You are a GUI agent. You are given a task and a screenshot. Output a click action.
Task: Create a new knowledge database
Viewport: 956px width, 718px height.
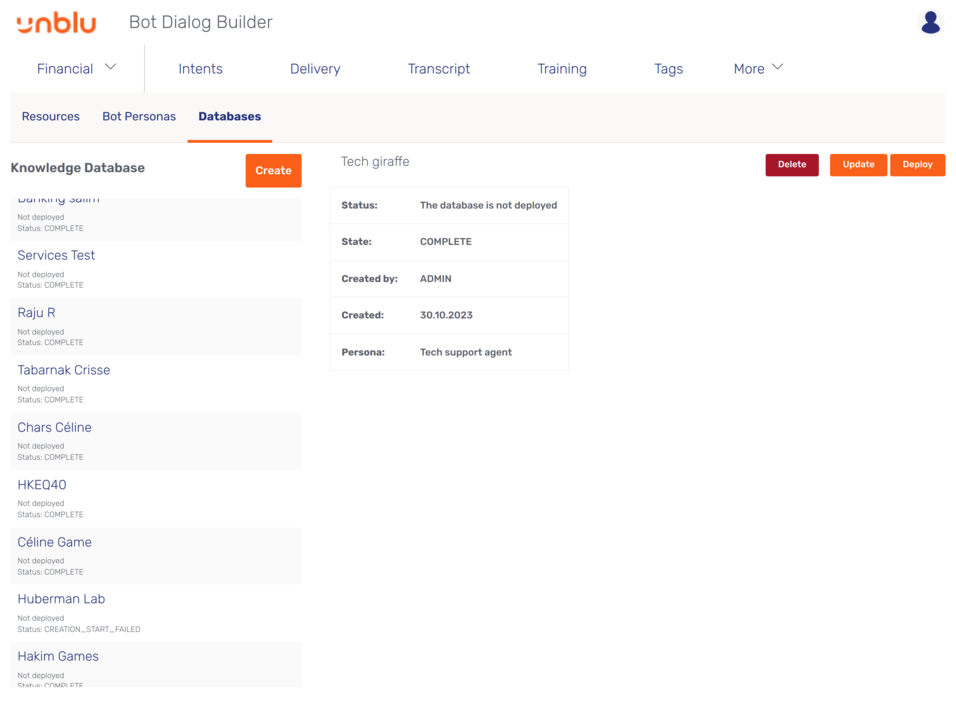pos(273,170)
